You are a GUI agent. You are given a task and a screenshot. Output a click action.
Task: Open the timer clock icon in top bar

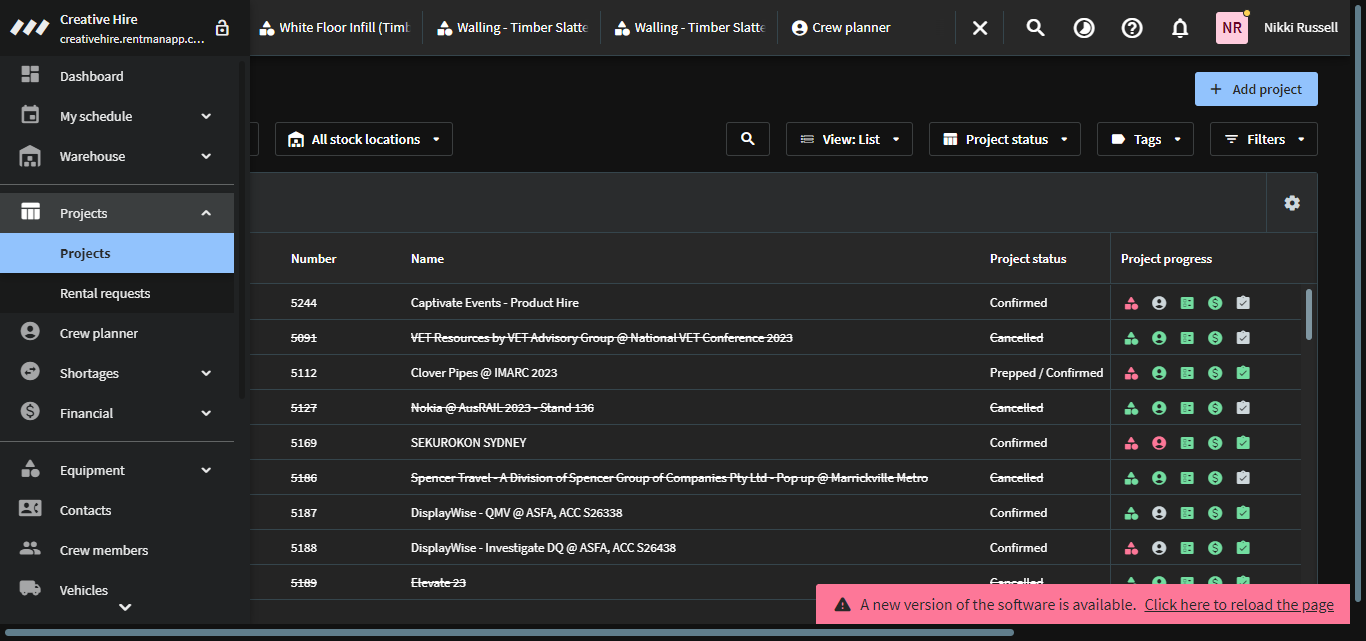[x=1084, y=28]
